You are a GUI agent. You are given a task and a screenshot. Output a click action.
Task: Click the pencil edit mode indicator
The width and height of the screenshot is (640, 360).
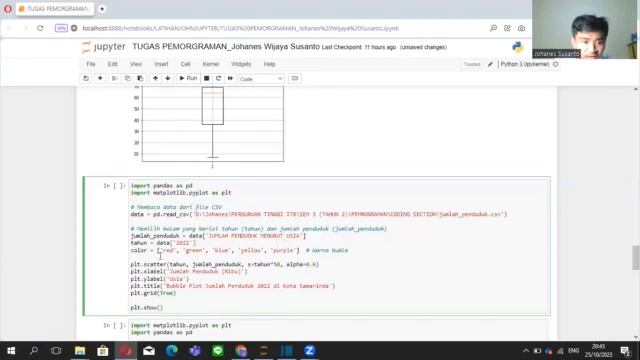(490, 64)
